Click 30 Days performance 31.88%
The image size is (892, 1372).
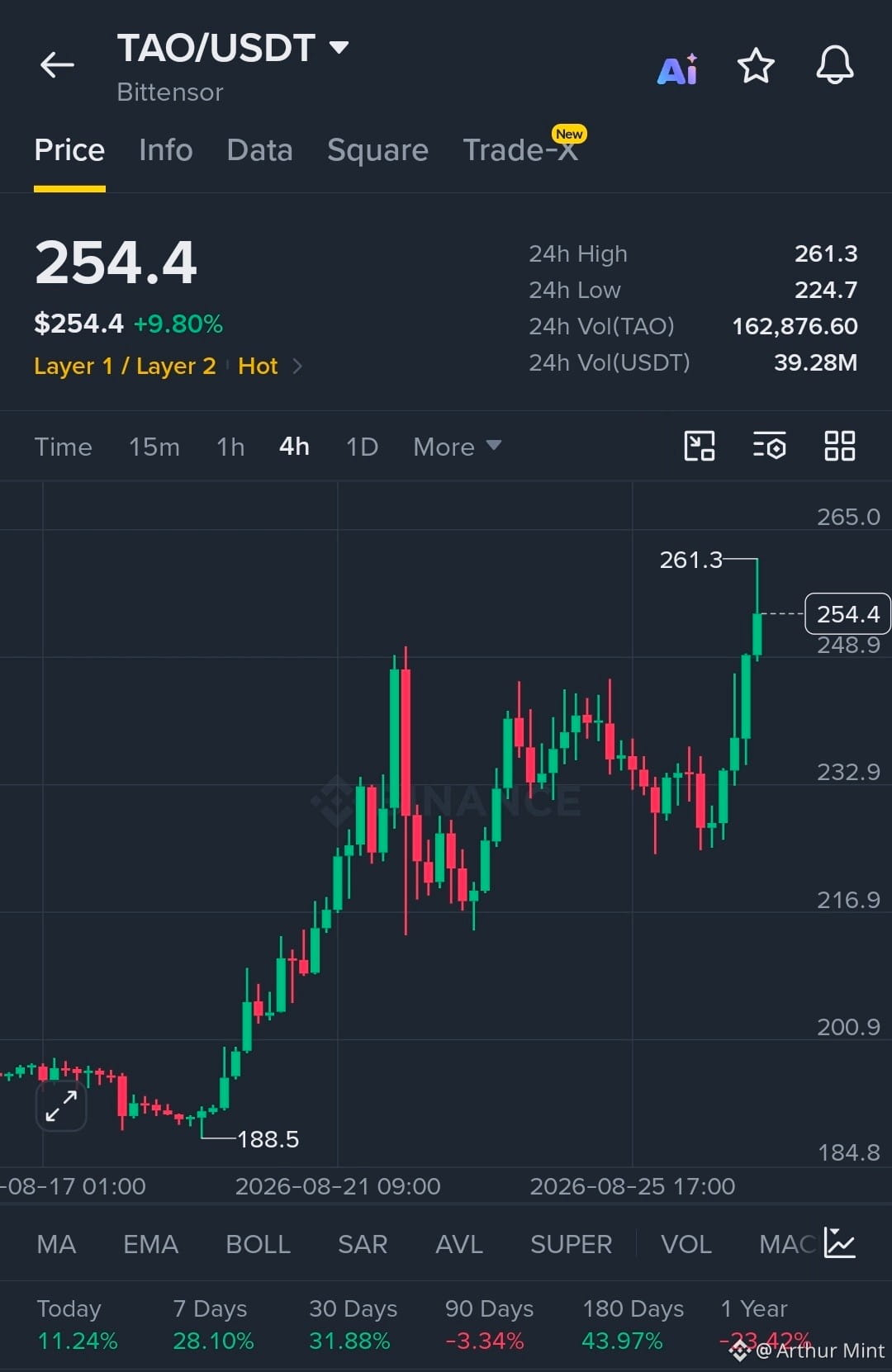tap(349, 1341)
